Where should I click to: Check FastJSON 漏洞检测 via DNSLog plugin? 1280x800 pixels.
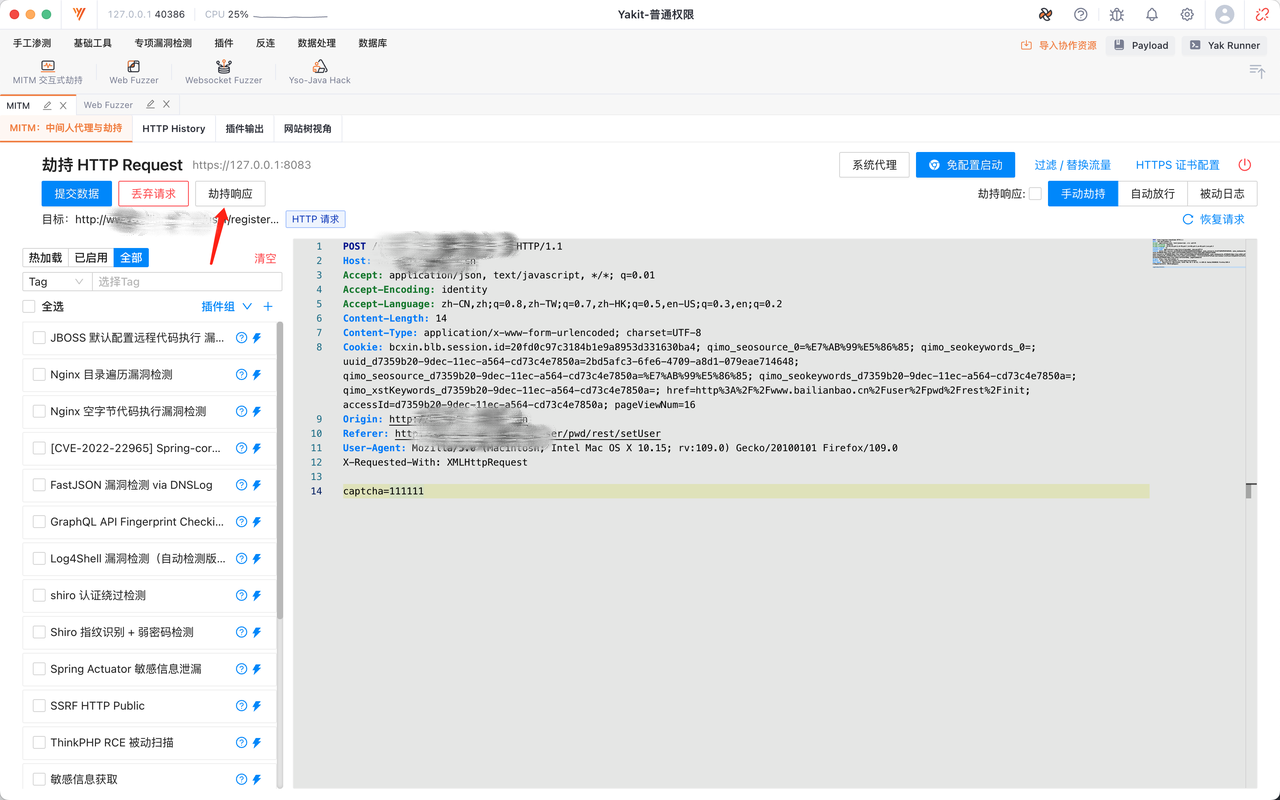point(39,485)
